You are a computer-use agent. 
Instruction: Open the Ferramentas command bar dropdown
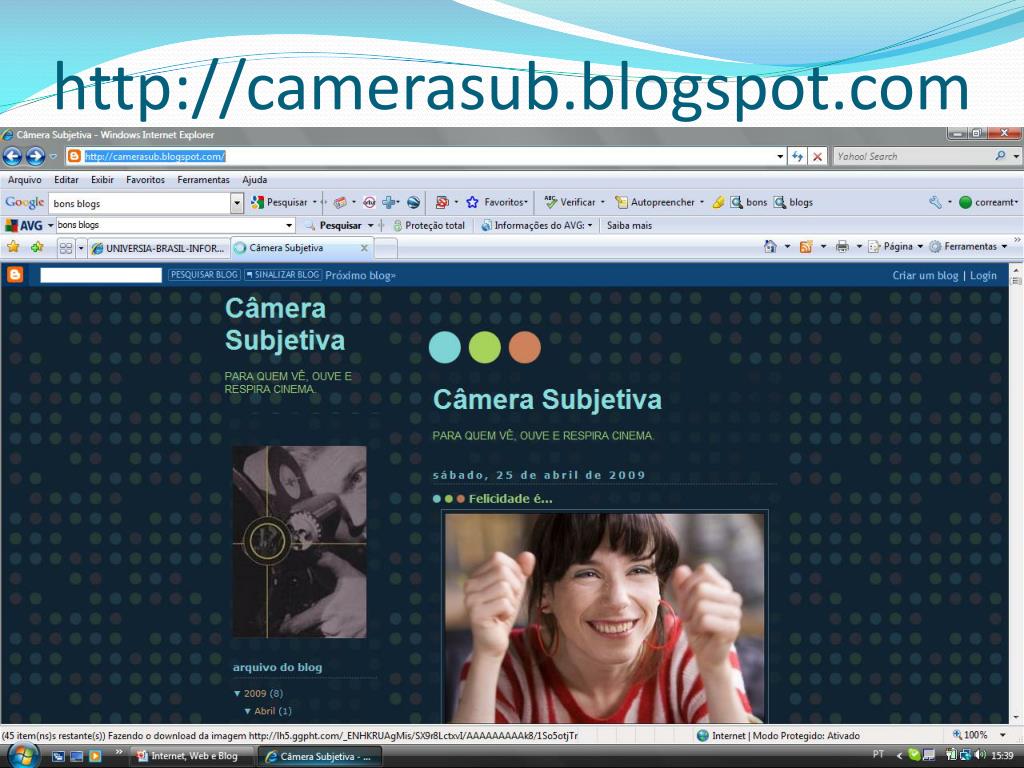pyautogui.click(x=968, y=246)
